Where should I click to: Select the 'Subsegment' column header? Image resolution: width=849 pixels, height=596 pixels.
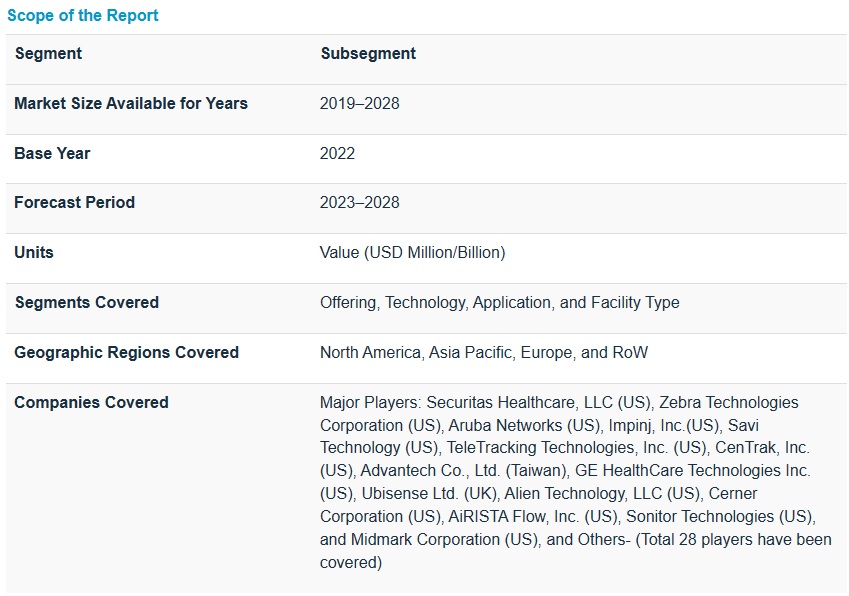tap(368, 54)
